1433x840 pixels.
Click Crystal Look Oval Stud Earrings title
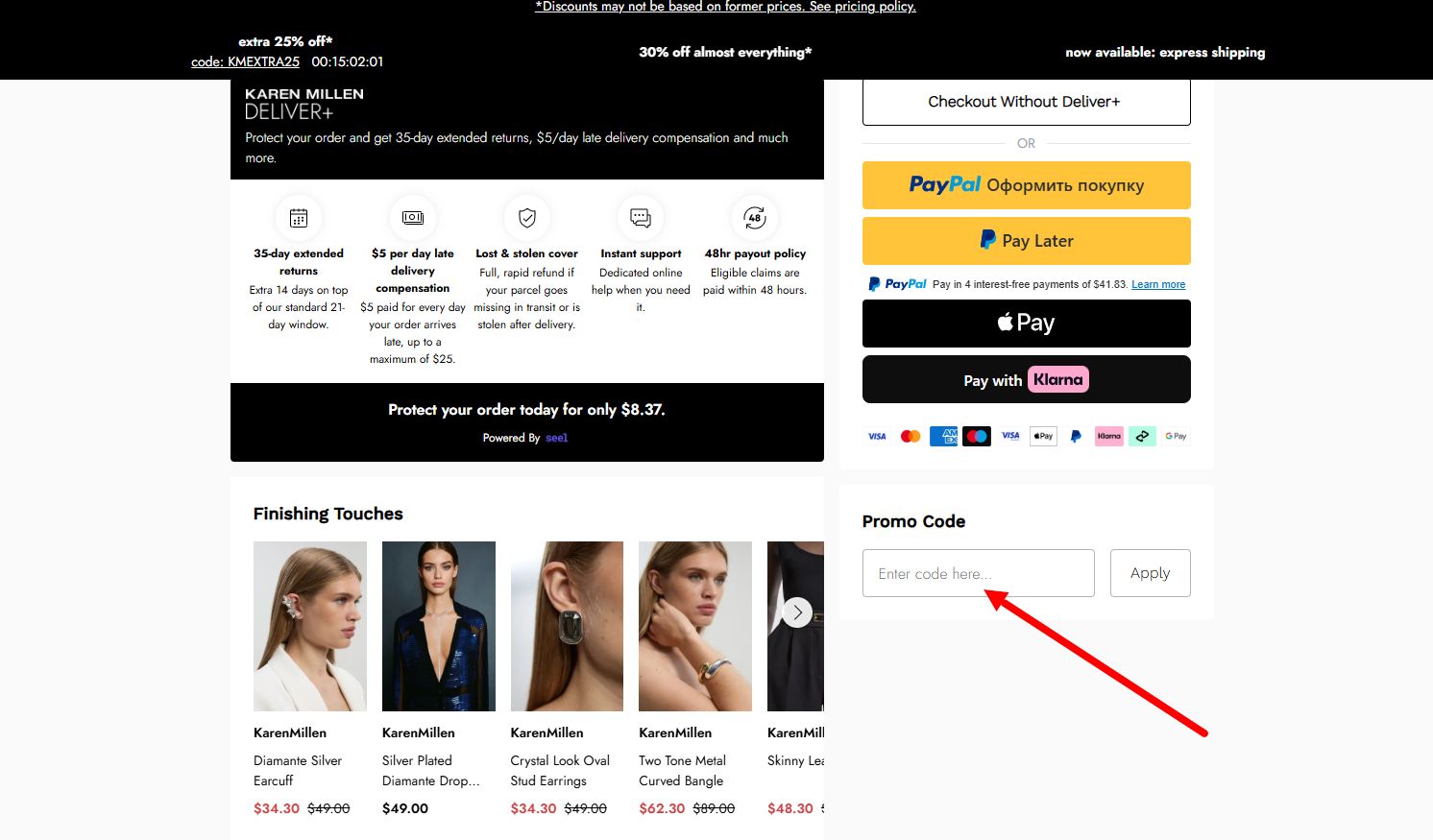[560, 770]
